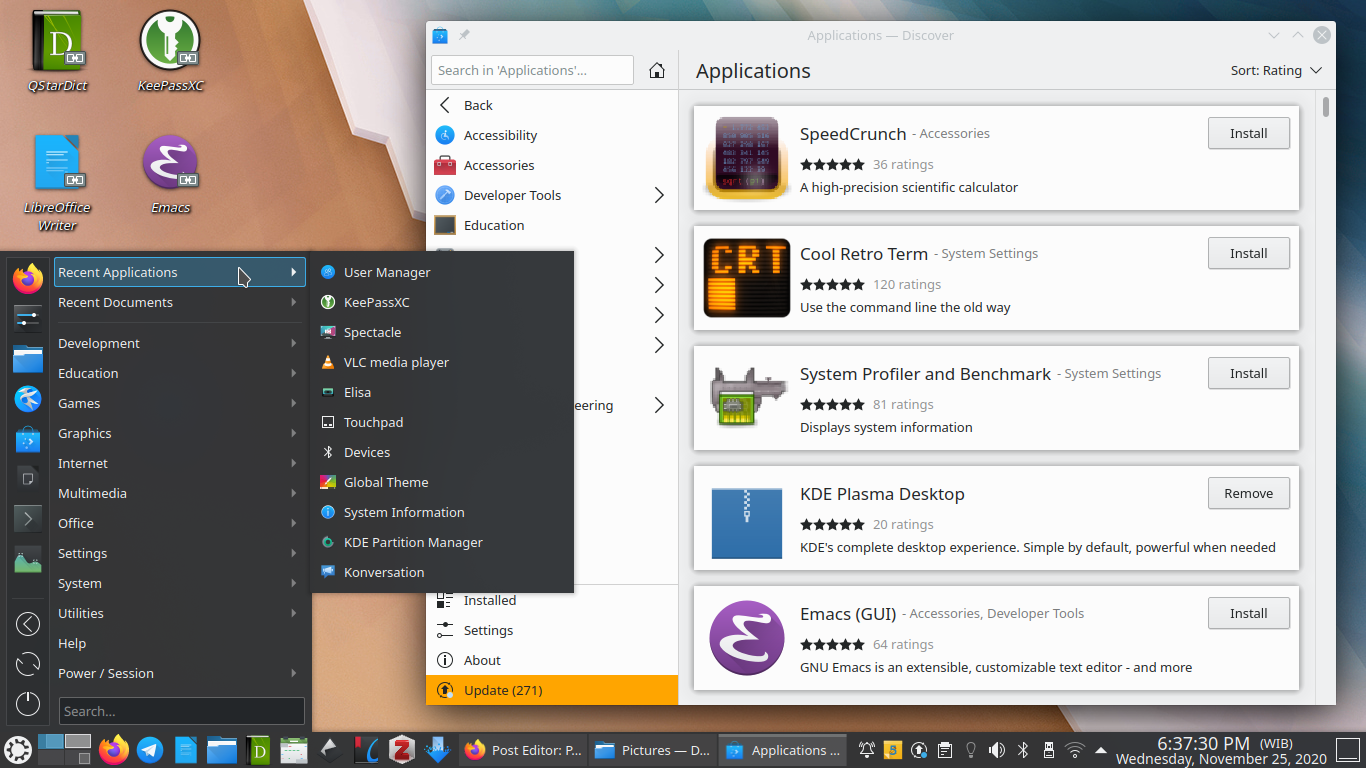Open Telegram from the taskbar
Image resolution: width=1366 pixels, height=768 pixels.
151,750
